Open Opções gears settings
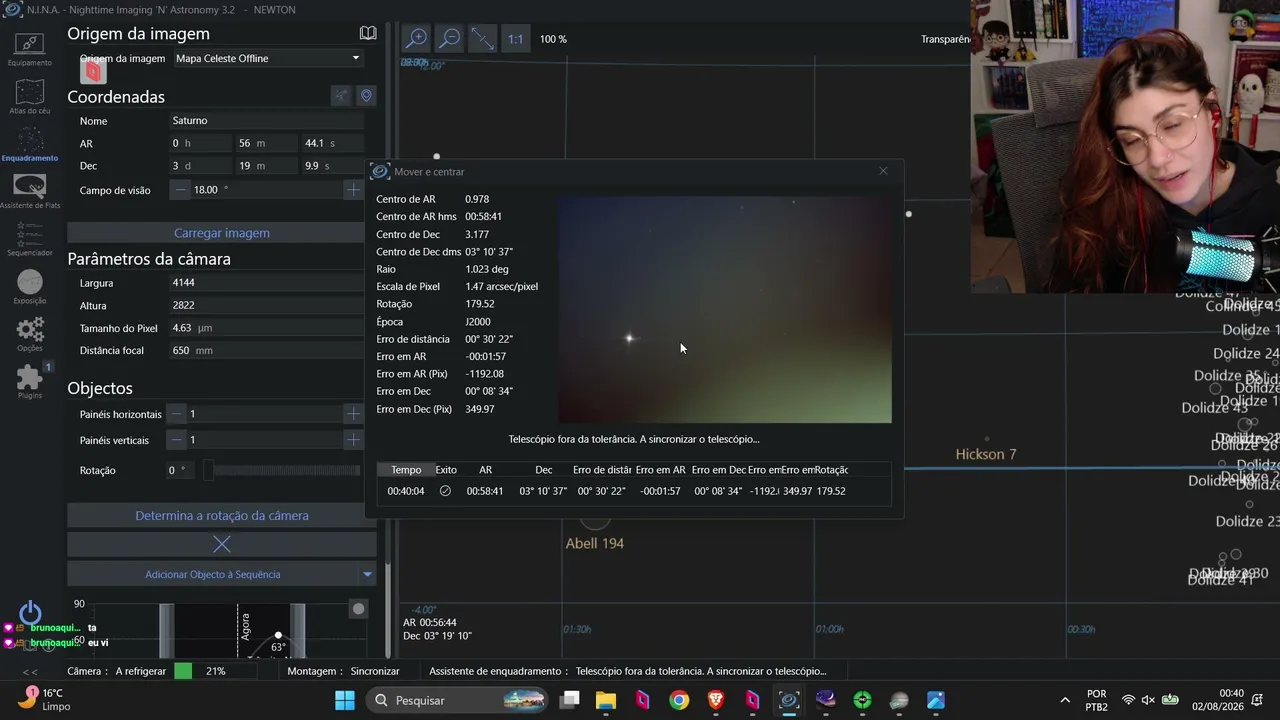1280x720 pixels. click(29, 334)
